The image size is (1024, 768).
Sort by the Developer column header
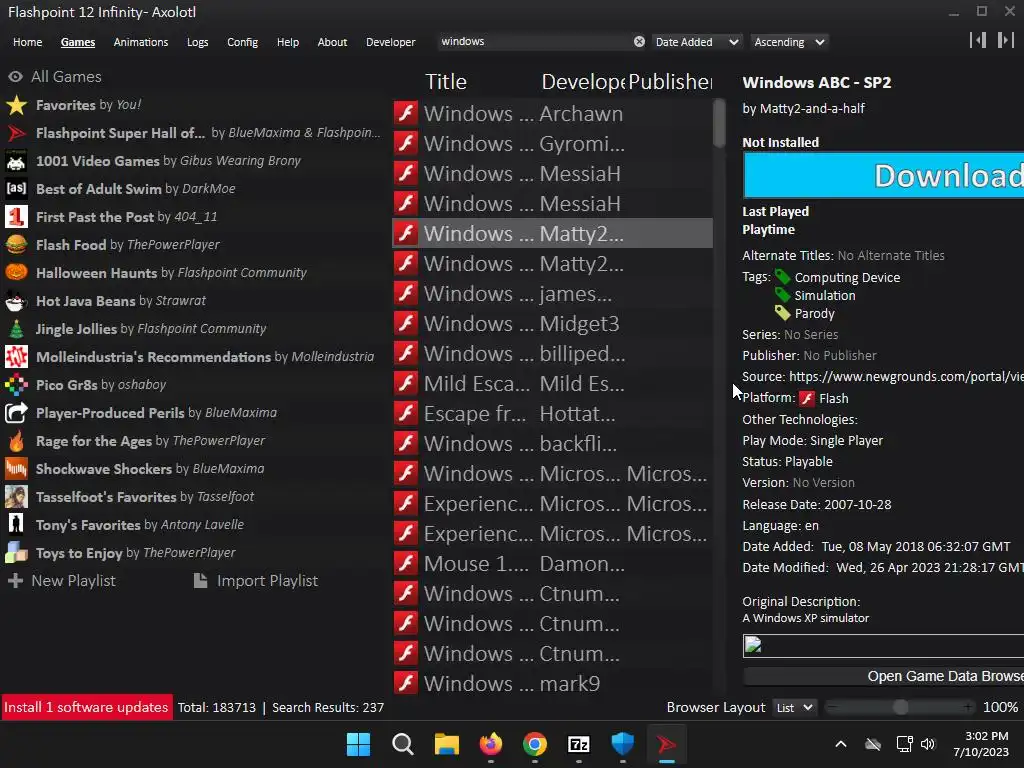[x=583, y=82]
